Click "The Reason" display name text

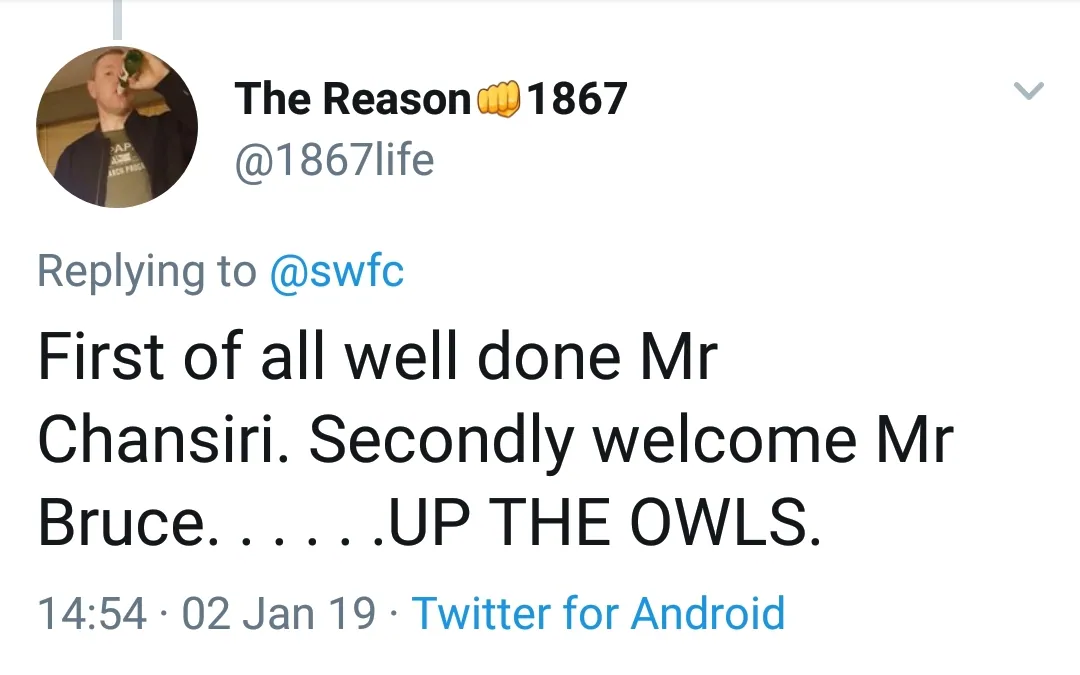pyautogui.click(x=353, y=99)
